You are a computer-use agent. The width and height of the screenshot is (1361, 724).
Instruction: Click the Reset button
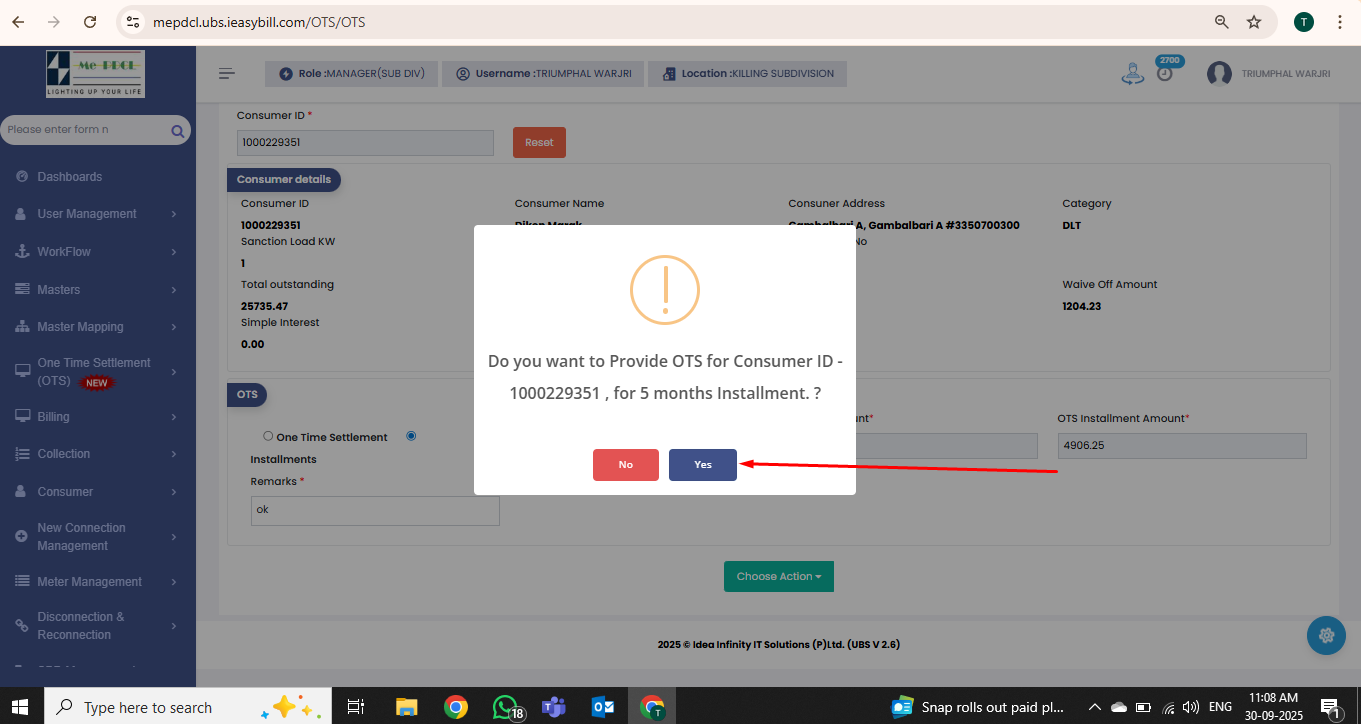539,142
